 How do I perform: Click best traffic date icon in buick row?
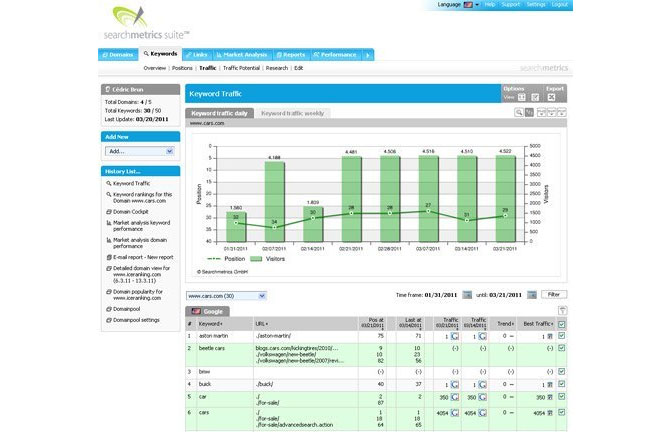tap(550, 384)
